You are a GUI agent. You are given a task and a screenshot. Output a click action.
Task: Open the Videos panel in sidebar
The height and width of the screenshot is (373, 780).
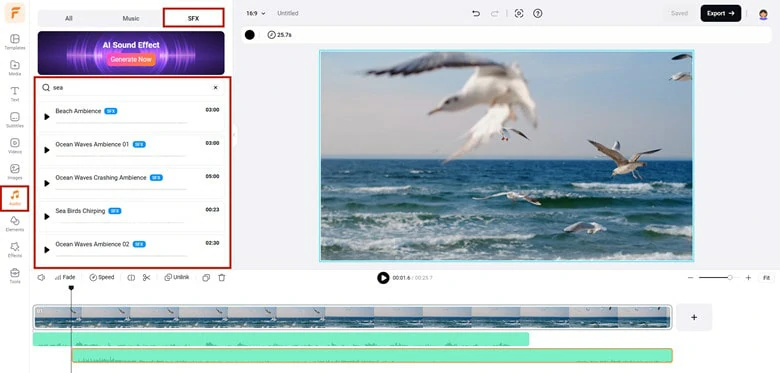[15, 145]
